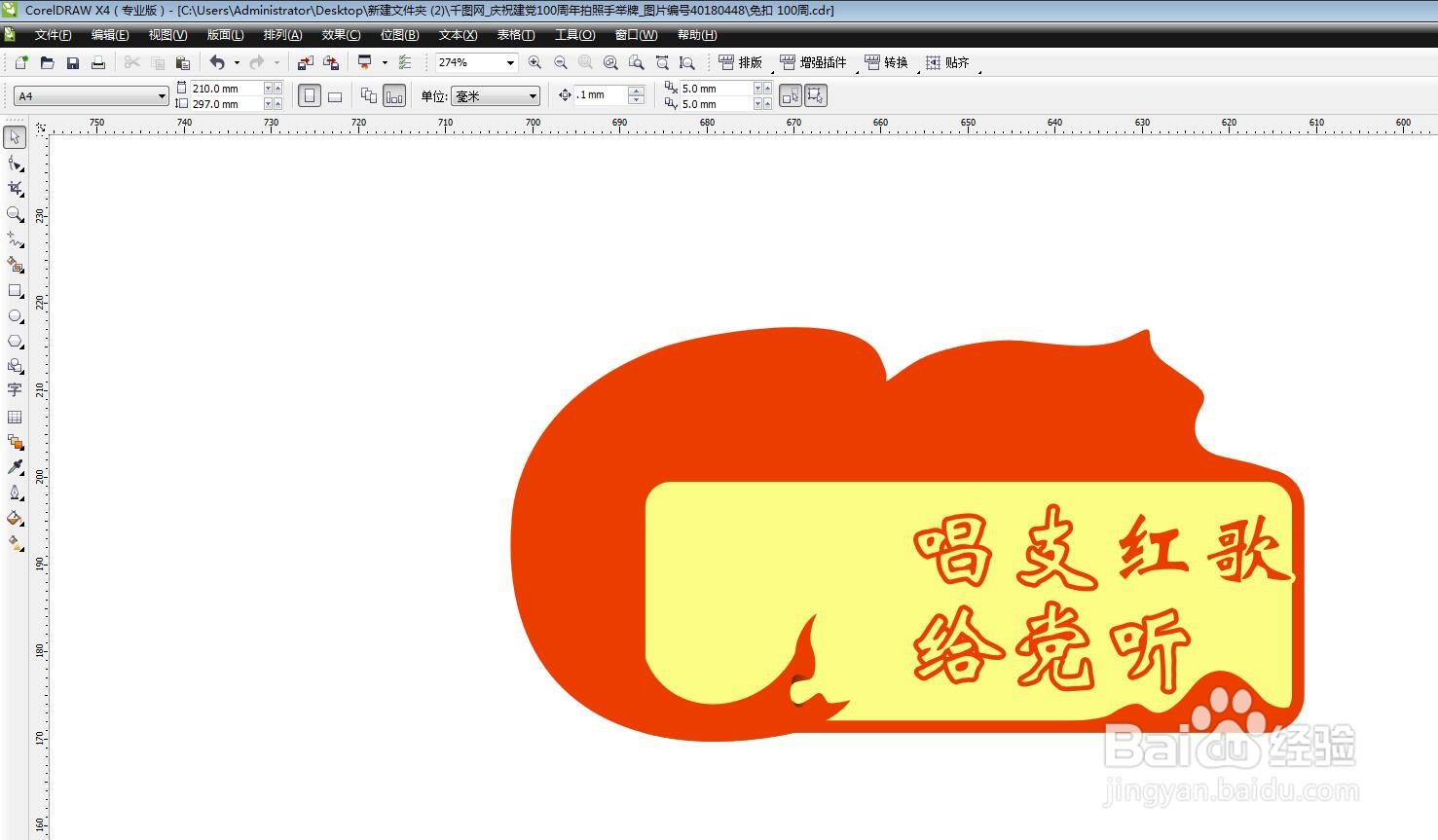1438x840 pixels.
Task: Select the Shape tool in toolbox
Action: coord(15,164)
